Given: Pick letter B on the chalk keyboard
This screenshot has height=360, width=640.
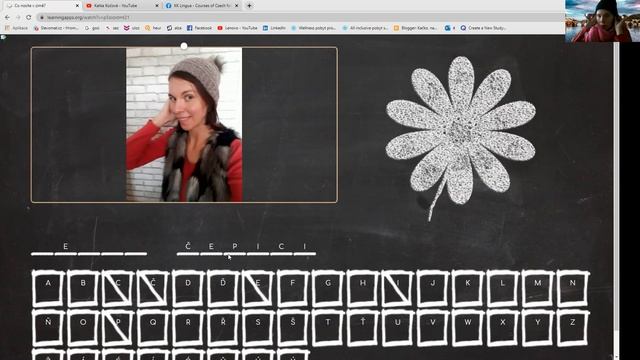Looking at the screenshot, I should 83,288.
